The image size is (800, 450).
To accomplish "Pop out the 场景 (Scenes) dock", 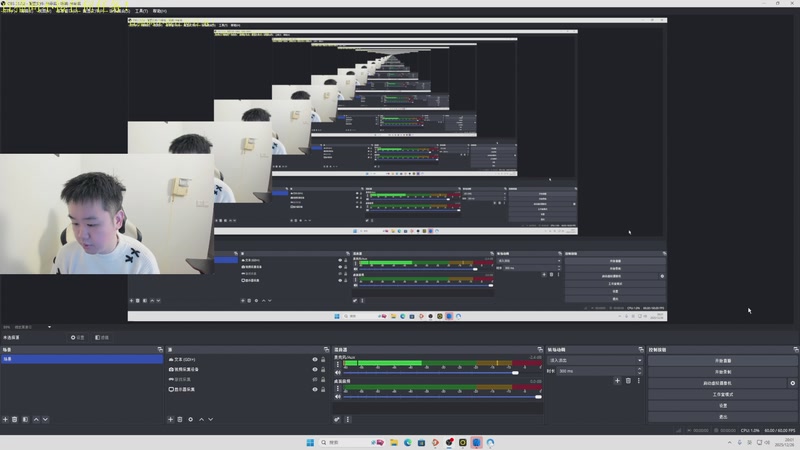I will [160, 349].
